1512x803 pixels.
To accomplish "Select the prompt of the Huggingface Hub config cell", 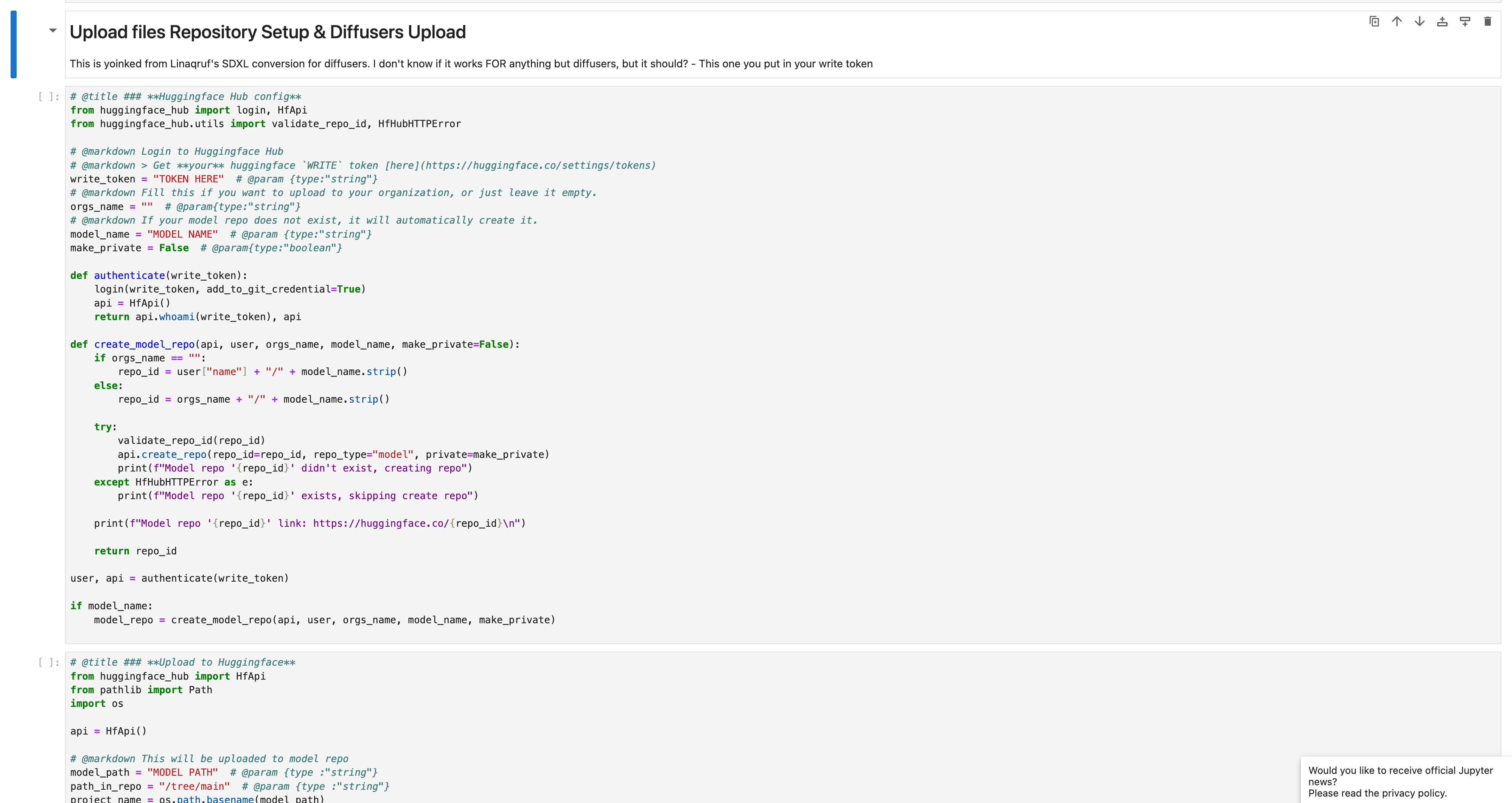I will click(48, 97).
